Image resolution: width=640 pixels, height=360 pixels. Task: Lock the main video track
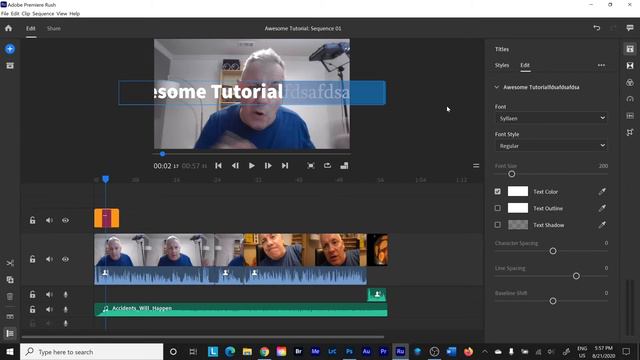tap(32, 259)
